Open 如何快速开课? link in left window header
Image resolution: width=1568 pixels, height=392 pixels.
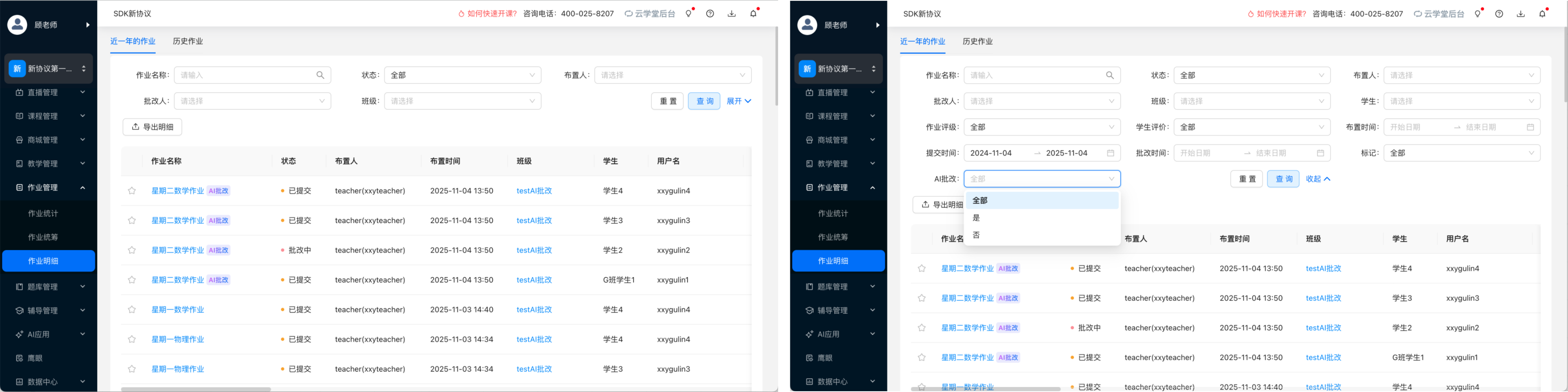tap(487, 14)
